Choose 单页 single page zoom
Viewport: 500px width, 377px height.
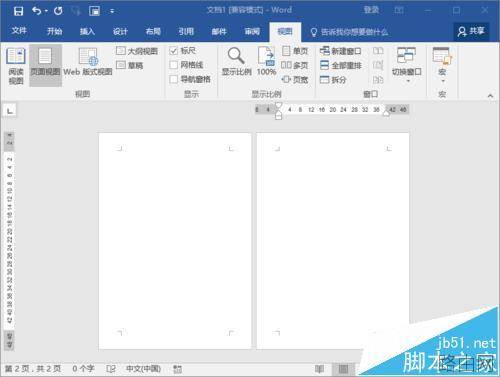tap(295, 51)
